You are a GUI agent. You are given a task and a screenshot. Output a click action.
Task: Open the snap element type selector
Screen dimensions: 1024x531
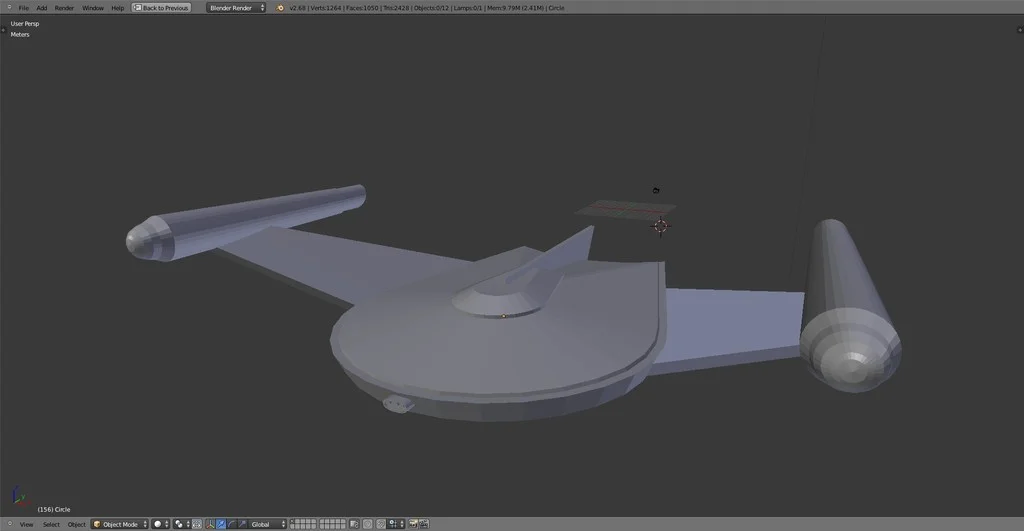[396, 524]
